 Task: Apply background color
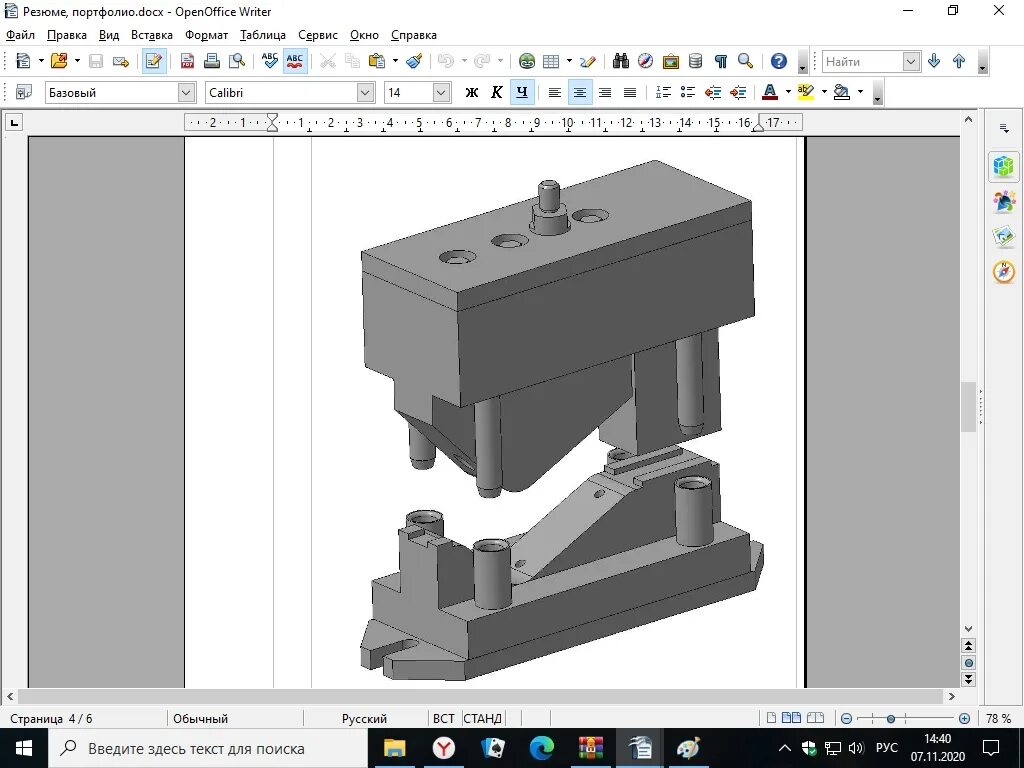(x=842, y=93)
